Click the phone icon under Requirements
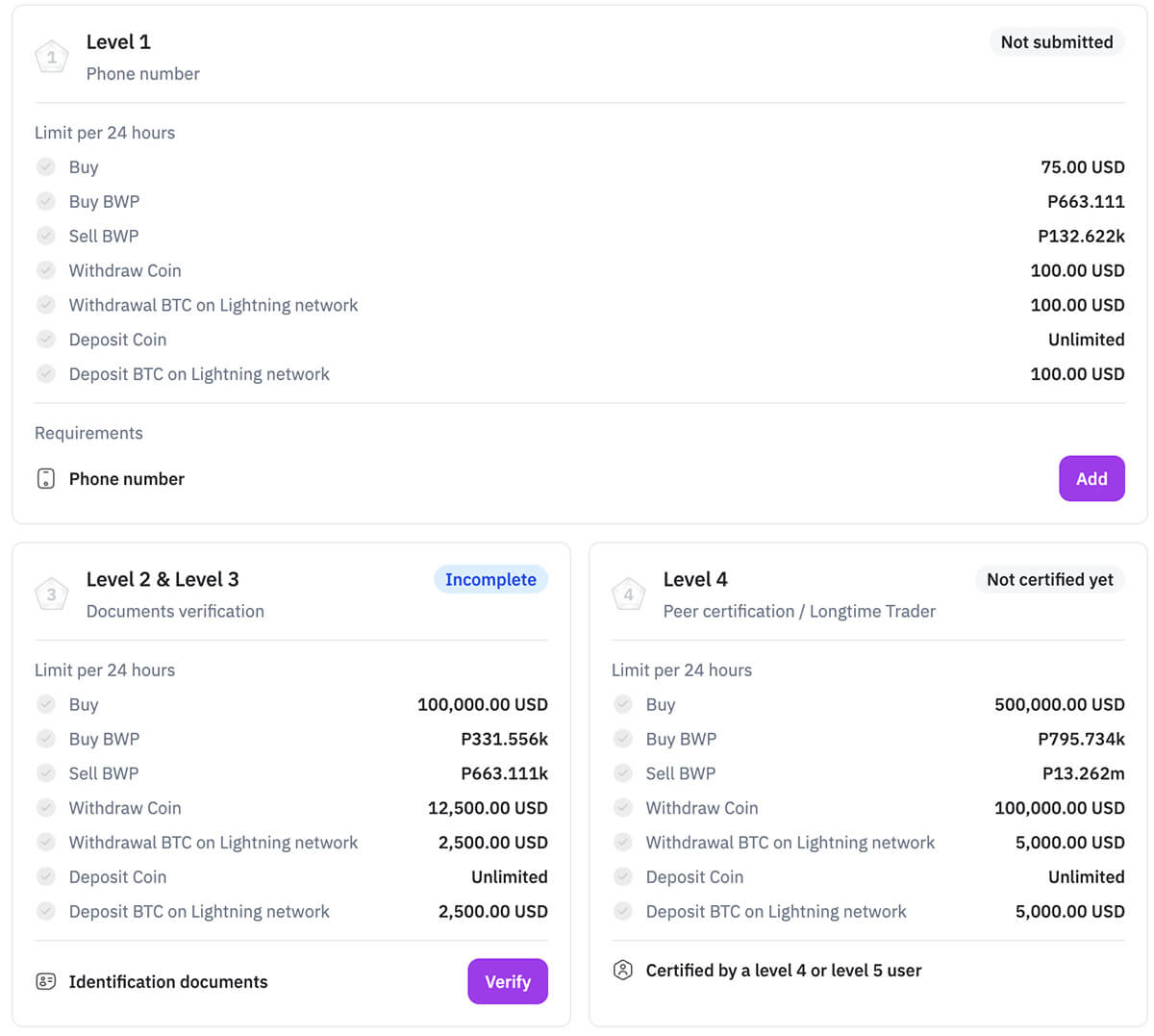The image size is (1154, 1036). click(46, 479)
